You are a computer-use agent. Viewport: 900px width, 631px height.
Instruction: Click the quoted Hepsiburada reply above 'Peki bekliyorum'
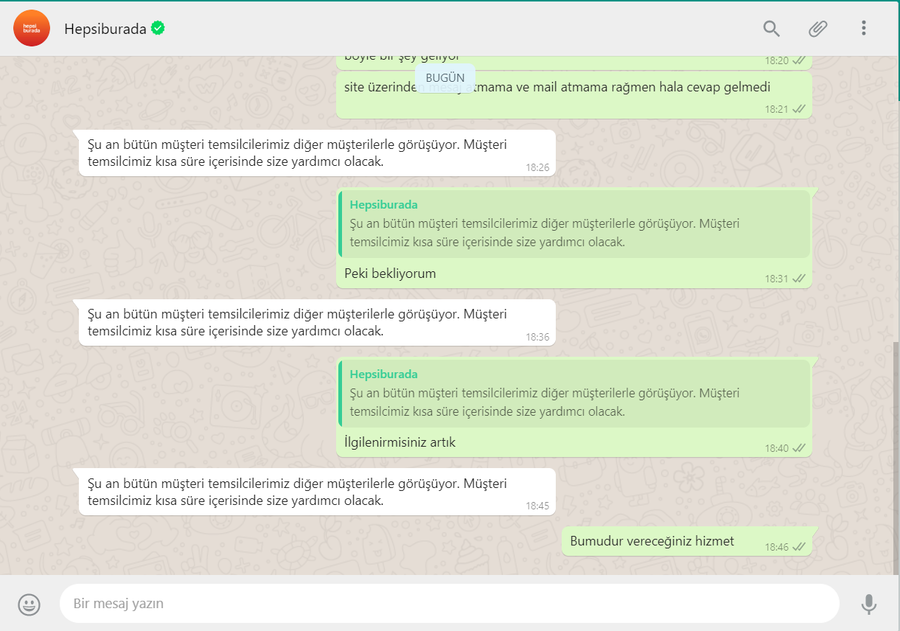point(574,224)
